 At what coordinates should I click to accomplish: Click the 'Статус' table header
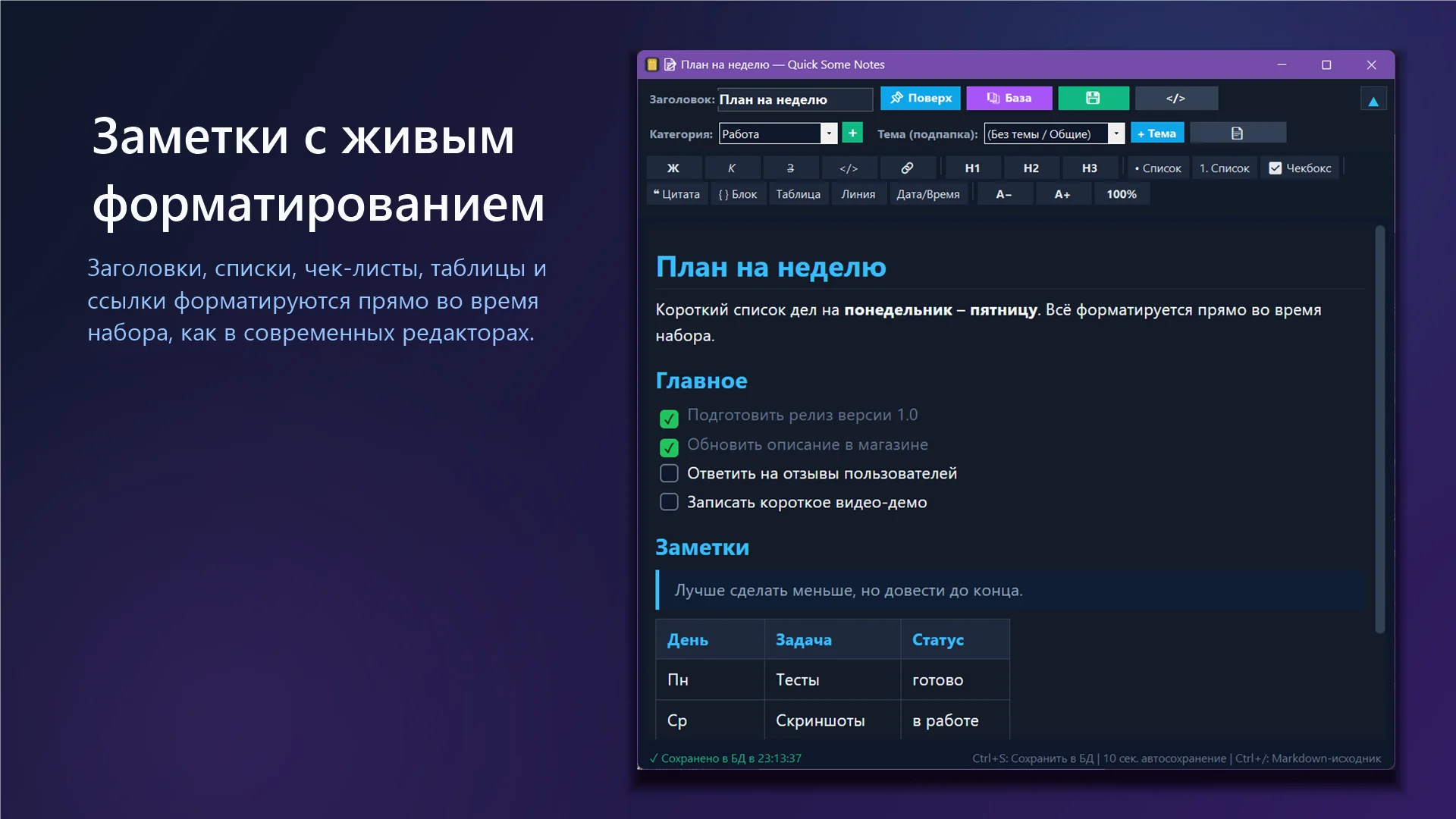(x=955, y=639)
